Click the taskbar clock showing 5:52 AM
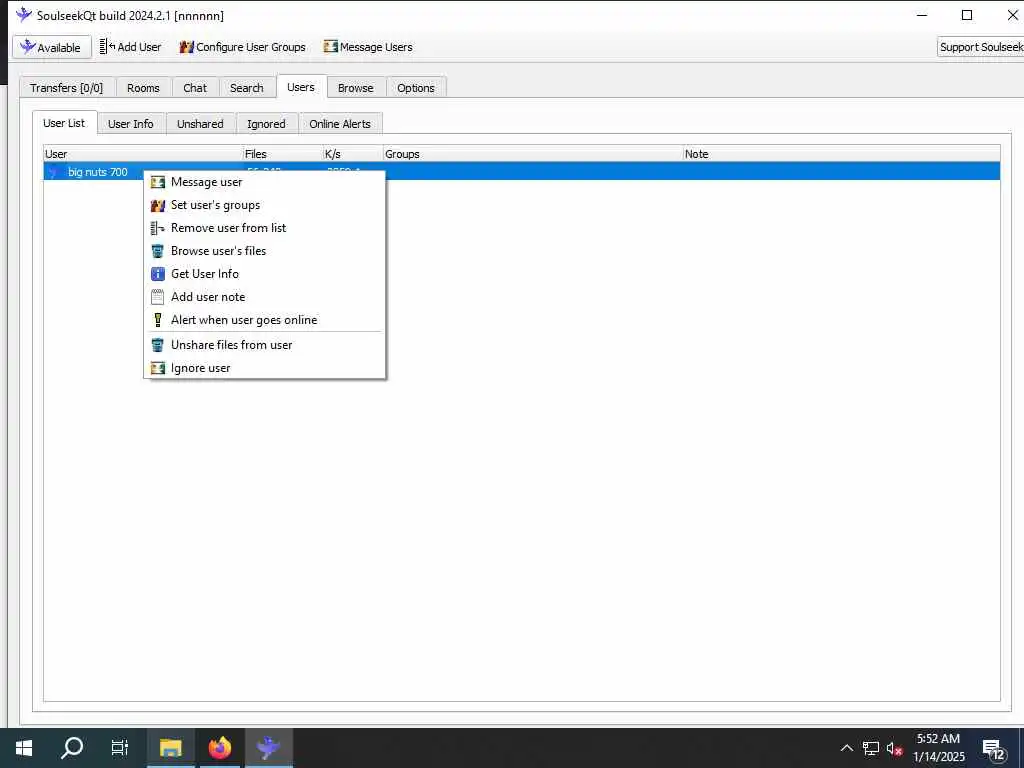Image resolution: width=1024 pixels, height=768 pixels. (938, 748)
